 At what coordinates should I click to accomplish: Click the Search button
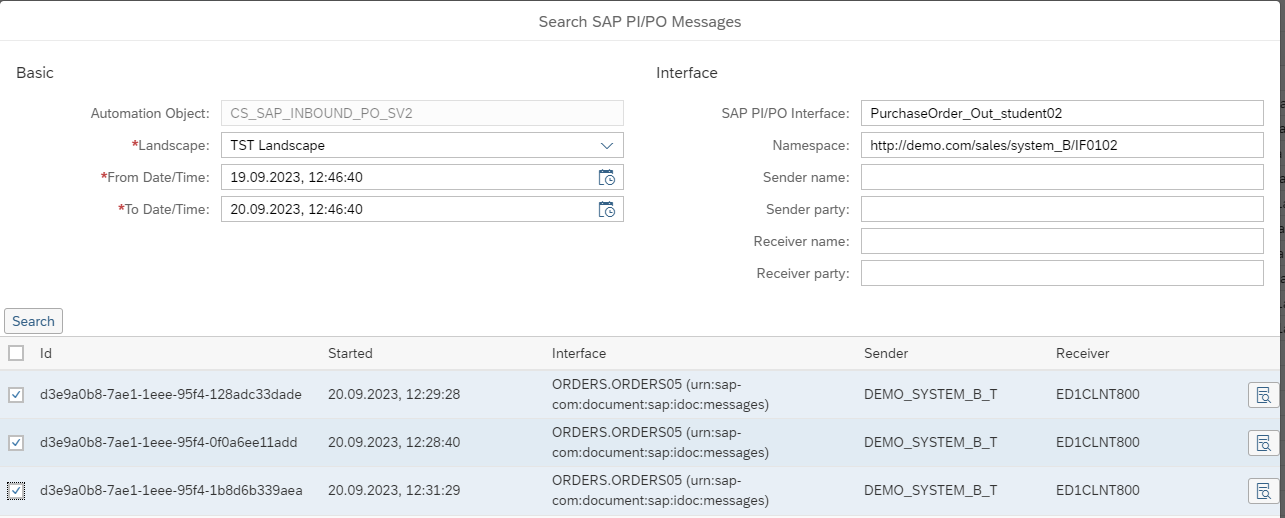33,321
